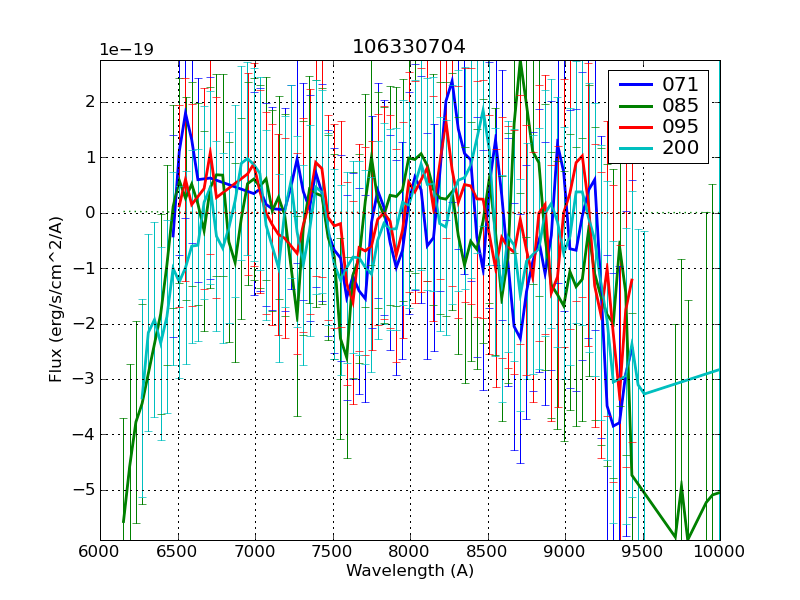
Task: Click the 6000 tick on the x-axis
Action: coord(100,551)
